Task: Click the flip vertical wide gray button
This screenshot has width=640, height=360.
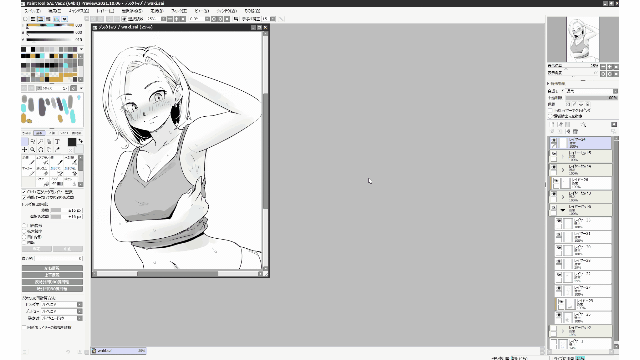Action: click(x=52, y=275)
